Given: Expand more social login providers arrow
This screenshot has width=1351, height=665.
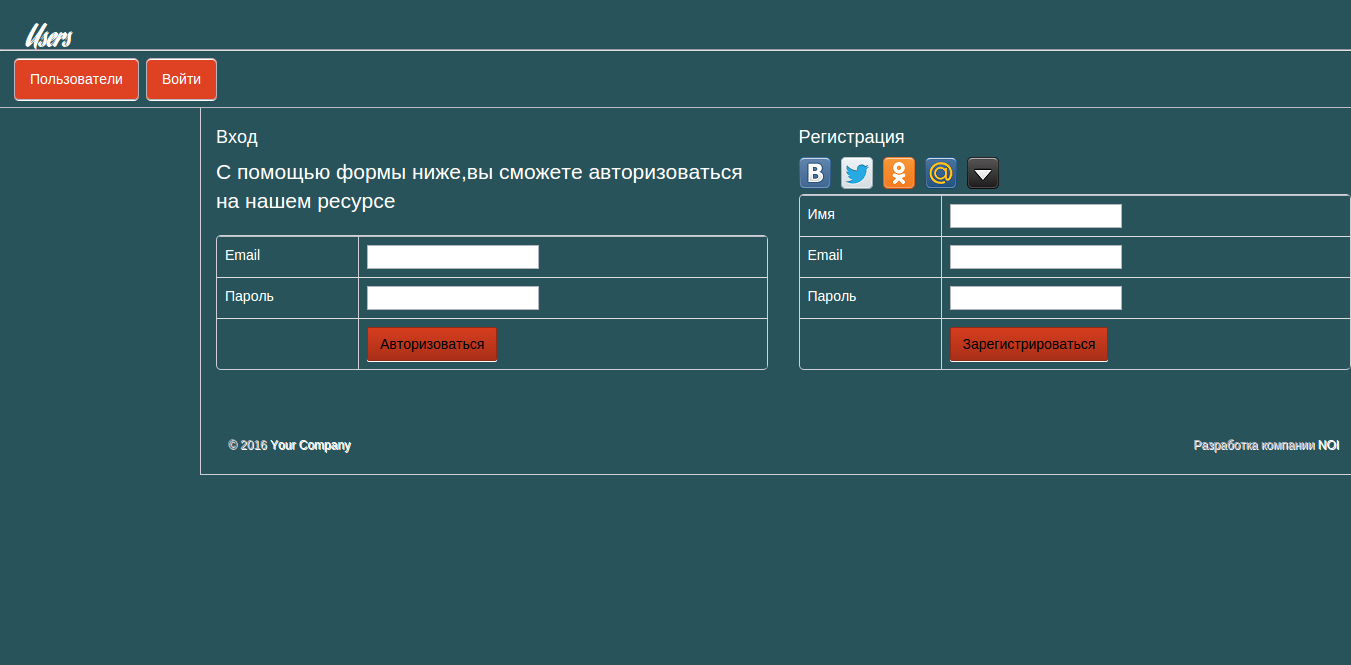Looking at the screenshot, I should pyautogui.click(x=983, y=173).
